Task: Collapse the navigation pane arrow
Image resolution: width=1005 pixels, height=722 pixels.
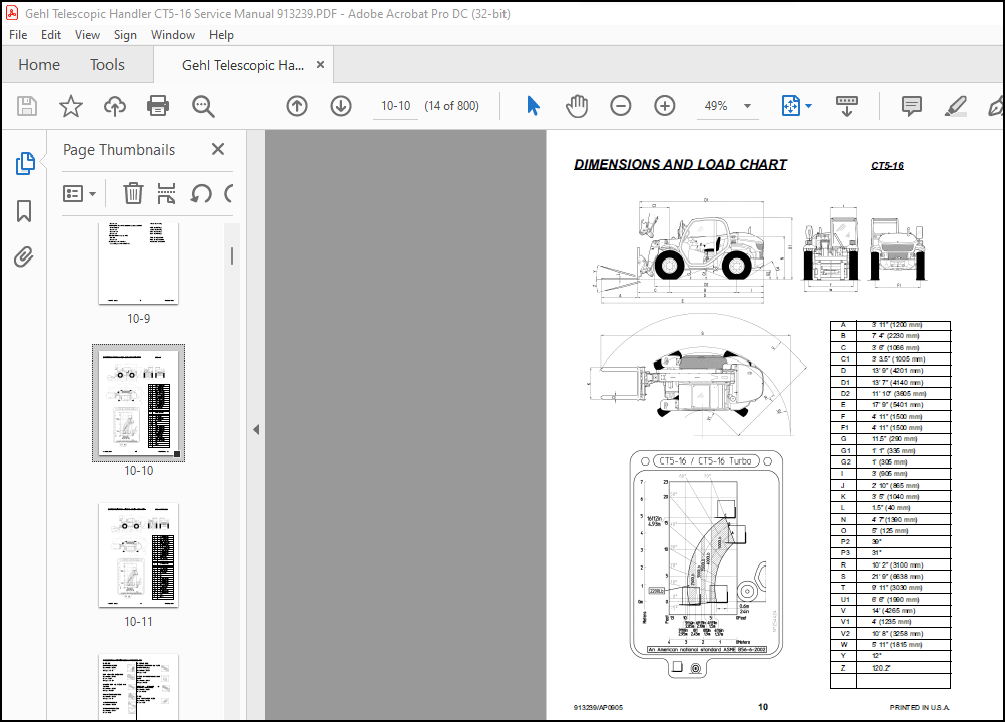Action: point(256,430)
